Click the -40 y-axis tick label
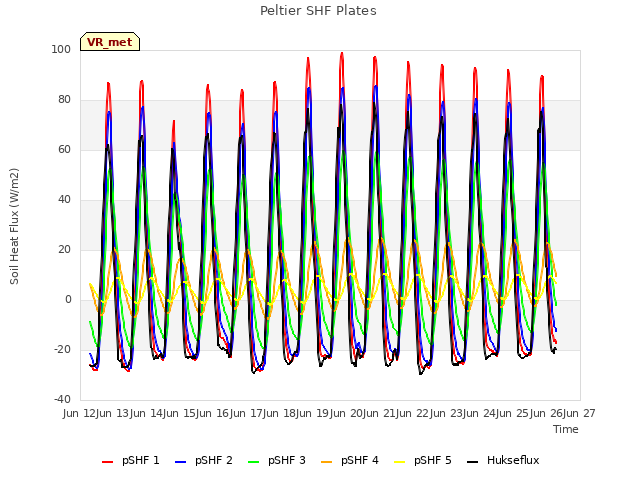This screenshot has width=640, height=480. pyautogui.click(x=62, y=399)
